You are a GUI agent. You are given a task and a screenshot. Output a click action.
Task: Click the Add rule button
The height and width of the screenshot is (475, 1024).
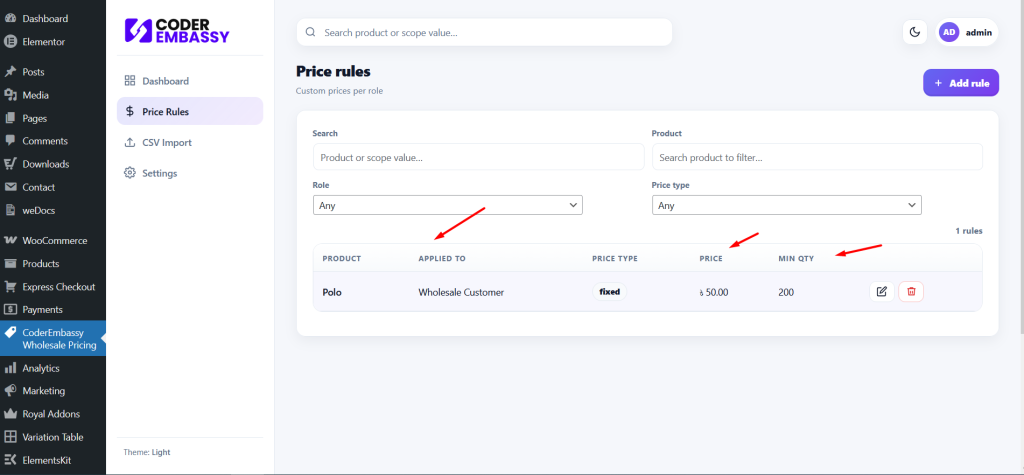tap(960, 83)
